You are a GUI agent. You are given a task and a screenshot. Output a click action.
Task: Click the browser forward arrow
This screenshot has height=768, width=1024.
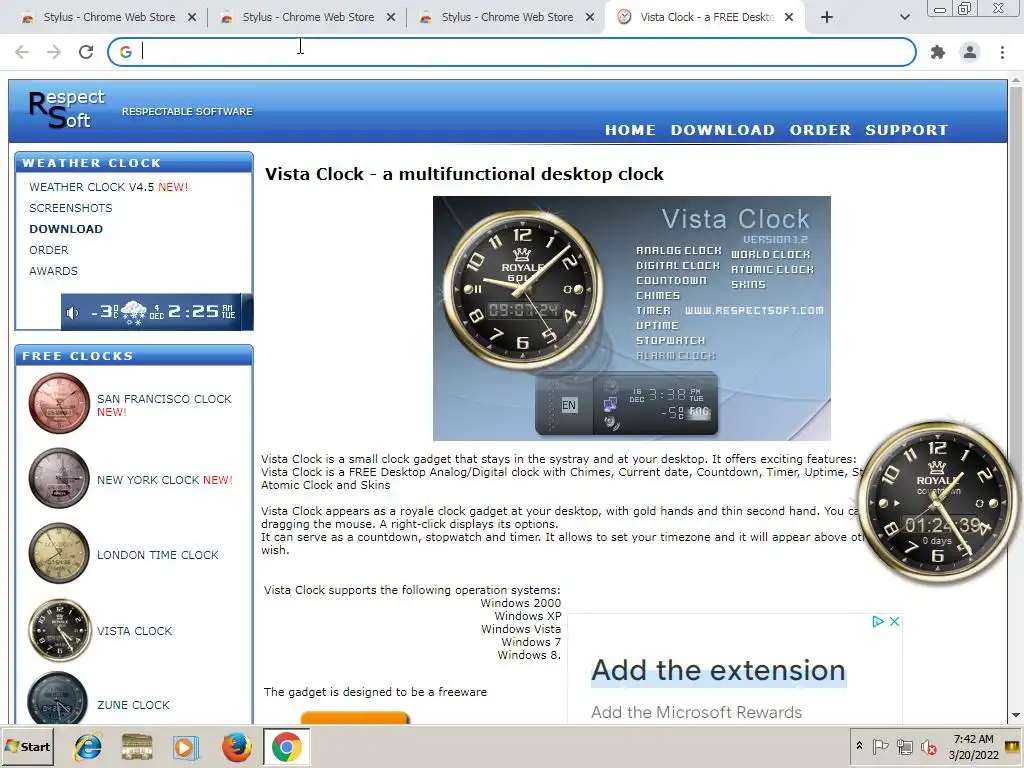click(54, 52)
